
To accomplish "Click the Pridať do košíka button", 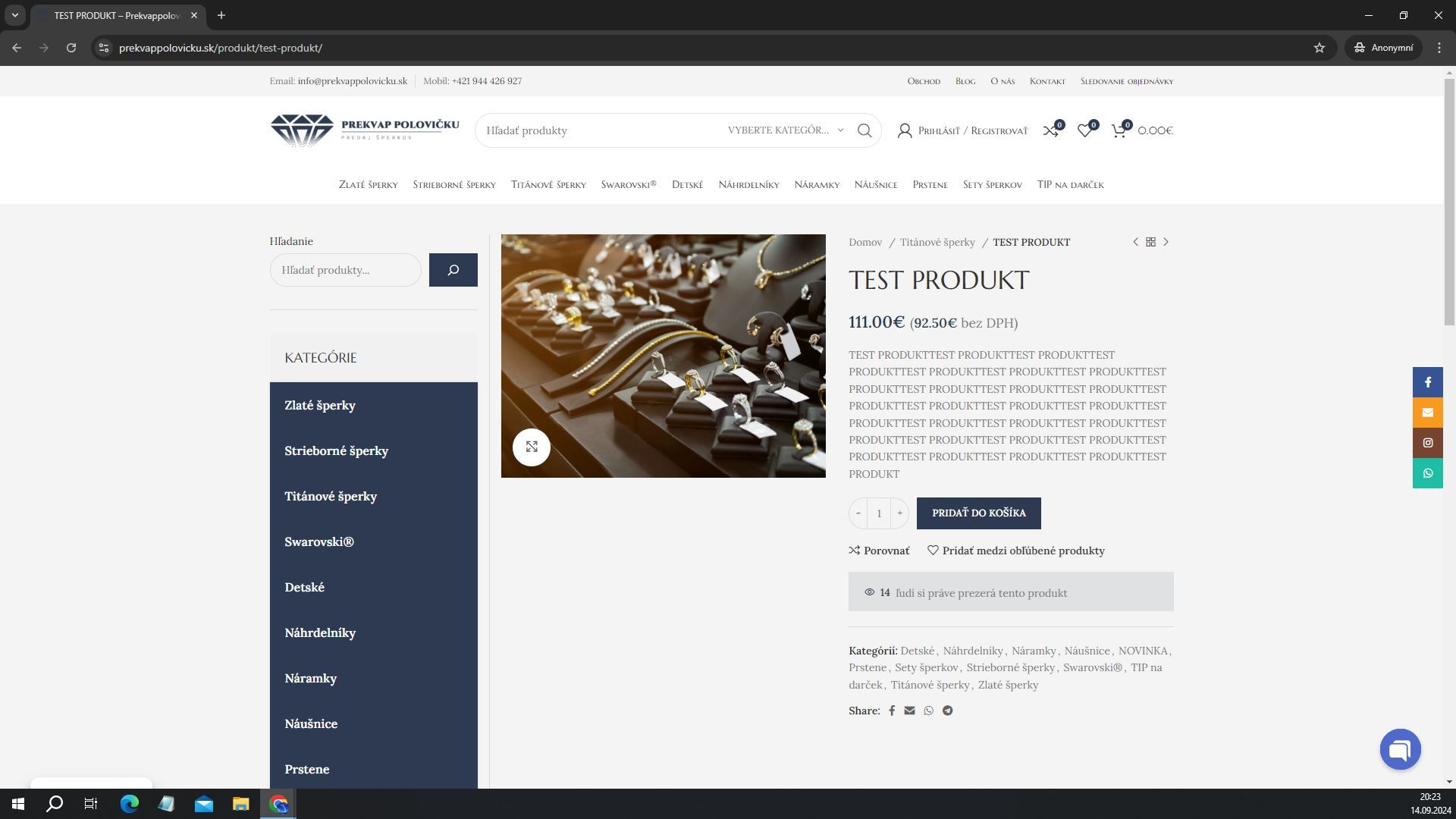I will click(979, 513).
